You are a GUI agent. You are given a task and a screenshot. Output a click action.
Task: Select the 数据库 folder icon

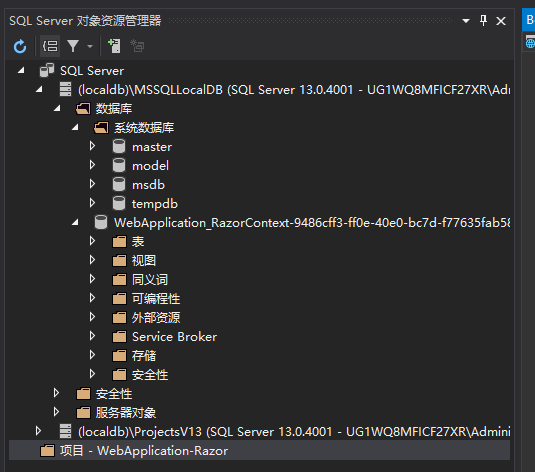pos(83,109)
